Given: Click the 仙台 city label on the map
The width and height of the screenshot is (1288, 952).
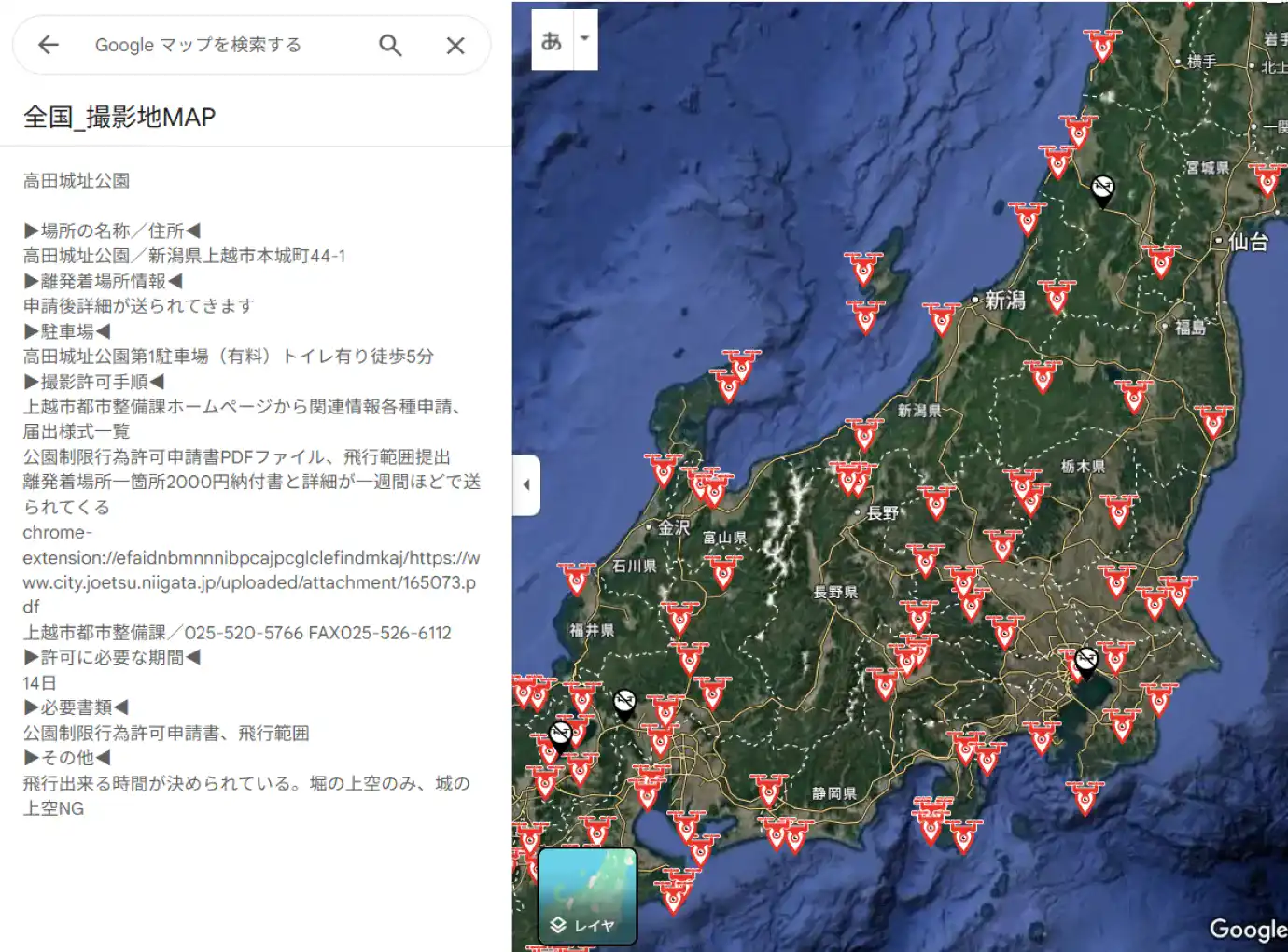Looking at the screenshot, I should pos(1248,242).
